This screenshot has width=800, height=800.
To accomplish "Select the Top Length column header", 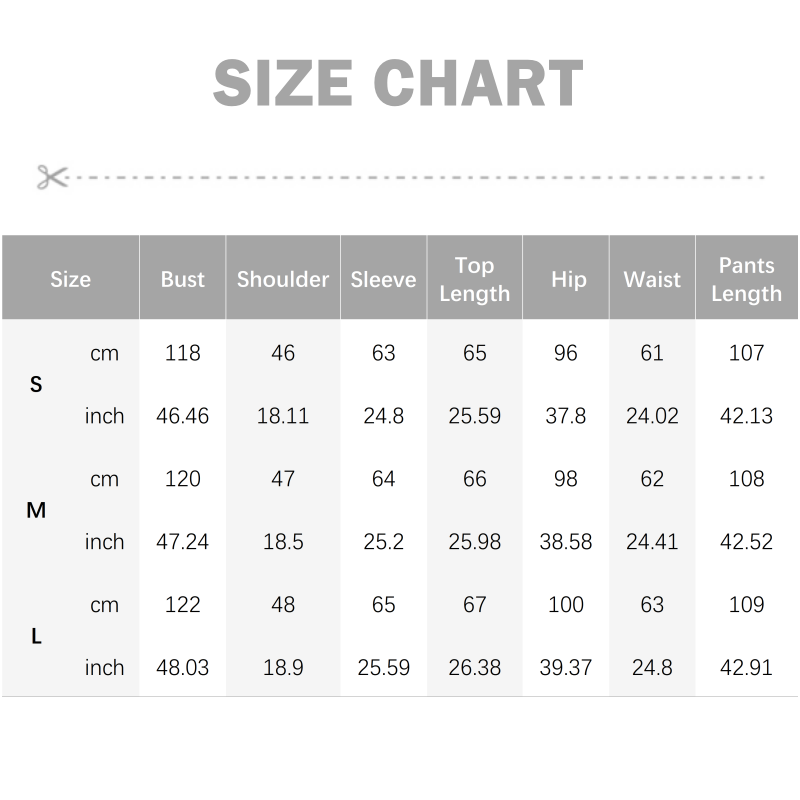I will point(474,279).
